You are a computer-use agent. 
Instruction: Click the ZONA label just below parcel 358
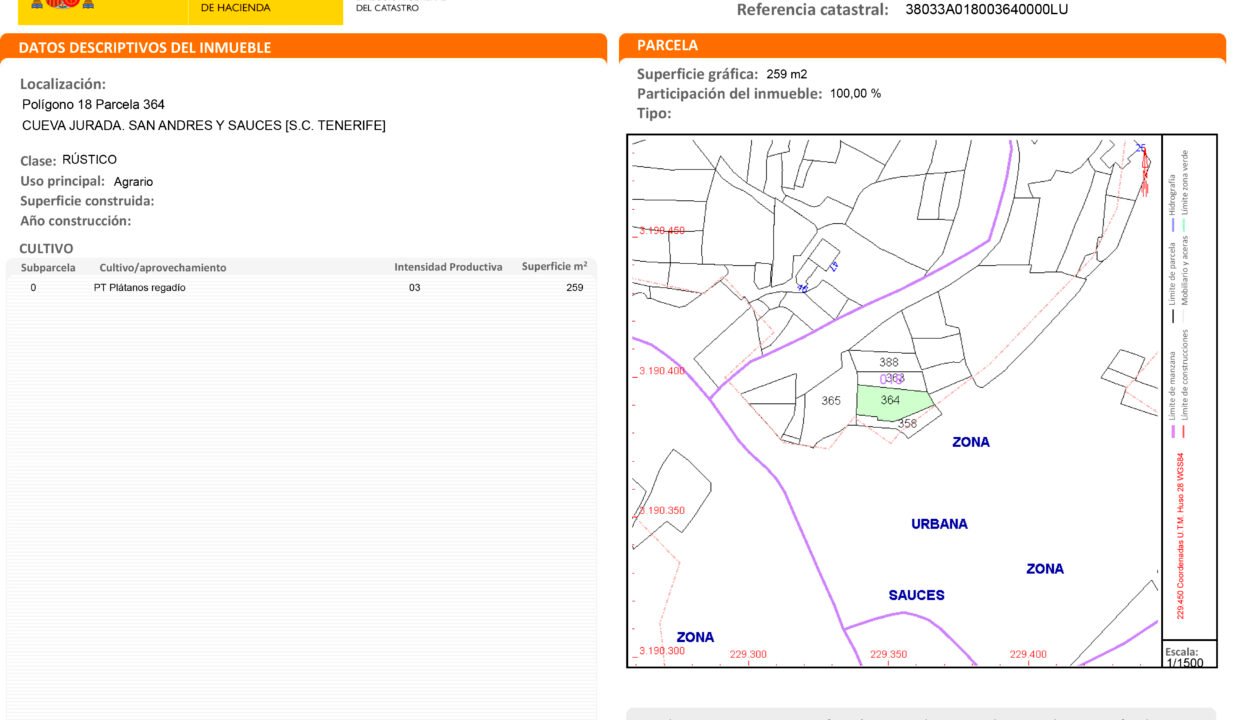(970, 442)
